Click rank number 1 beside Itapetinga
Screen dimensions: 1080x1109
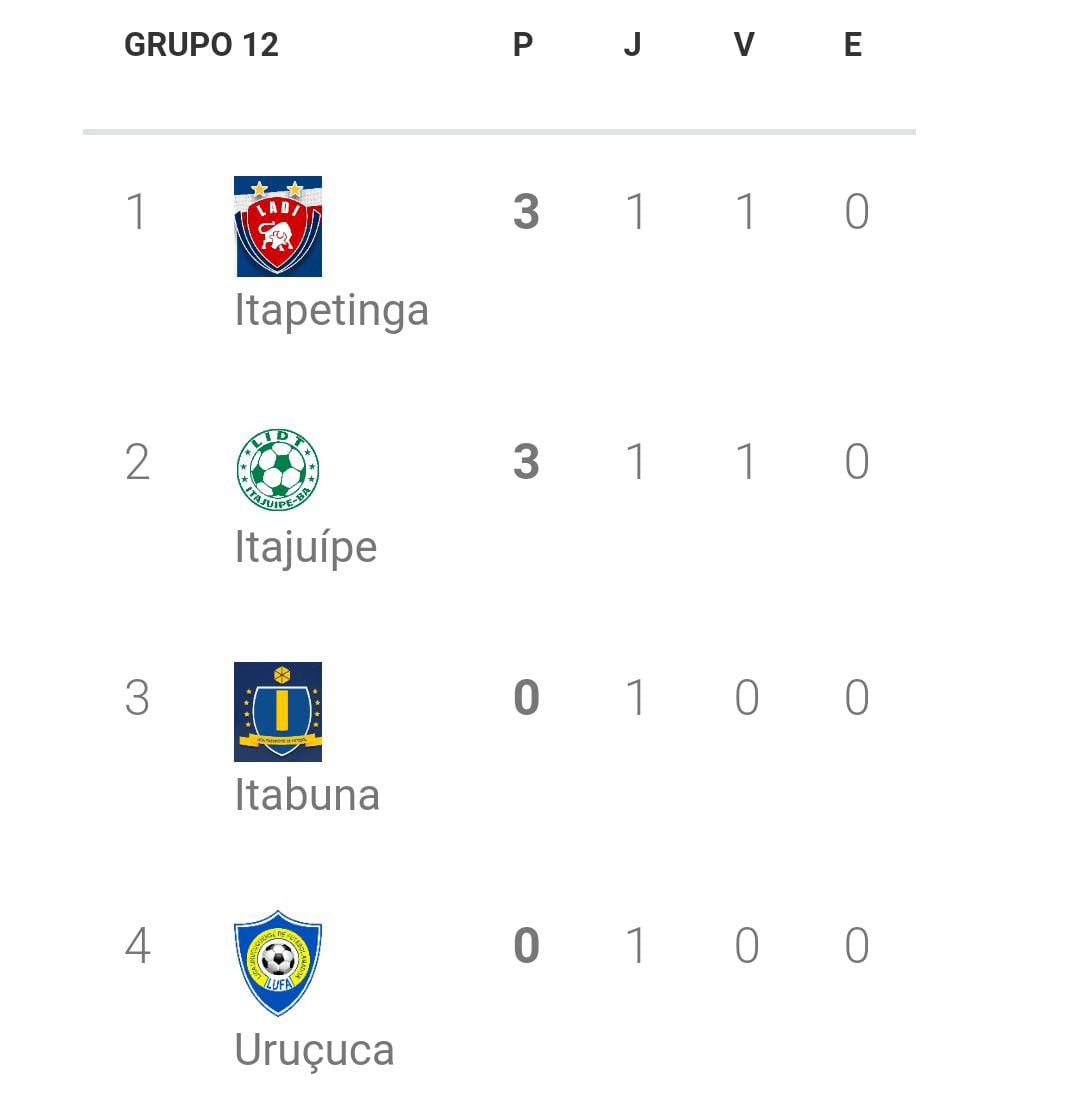click(x=137, y=211)
